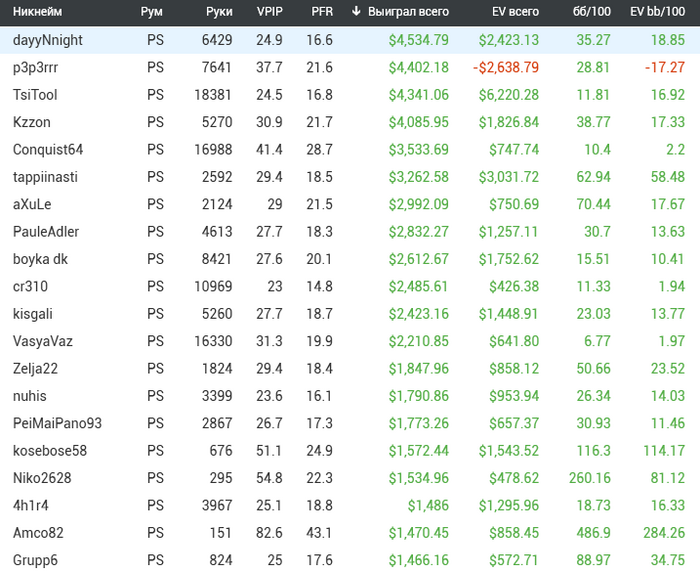Select the PeiMaiPano93 player

[x=57, y=423]
